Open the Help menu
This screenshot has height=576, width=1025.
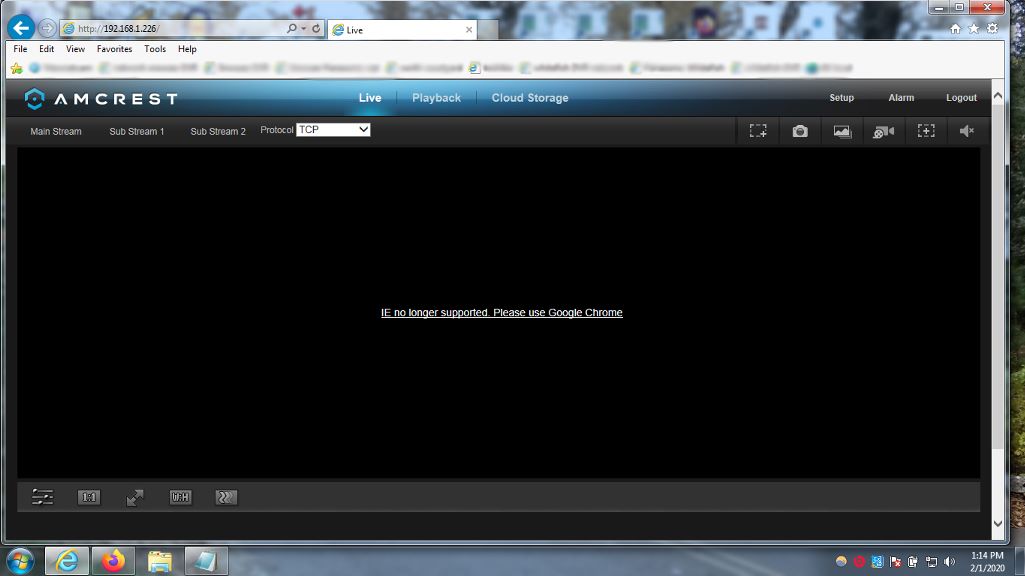187,49
